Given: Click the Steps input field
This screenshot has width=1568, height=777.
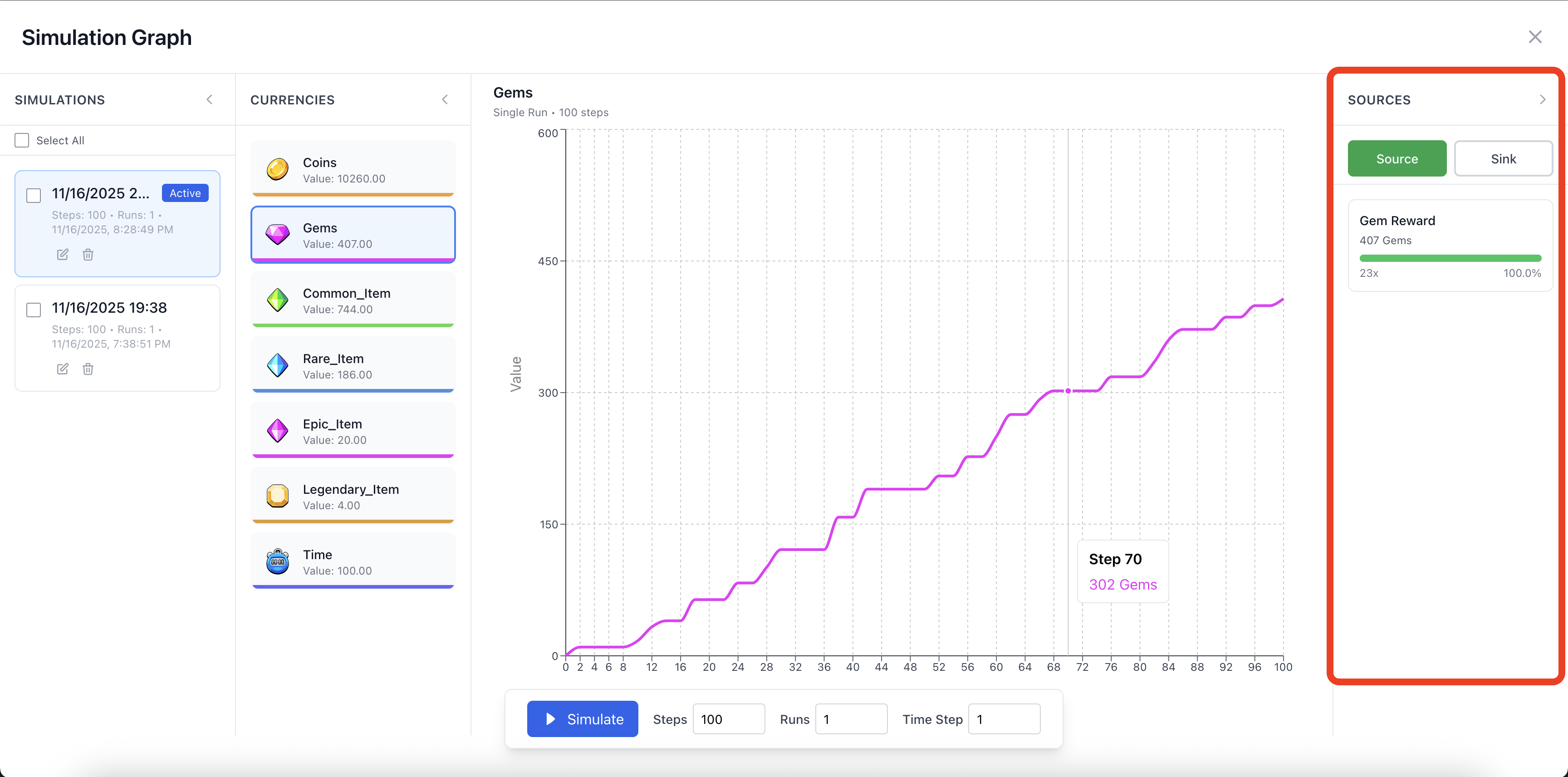Looking at the screenshot, I should click(x=728, y=719).
